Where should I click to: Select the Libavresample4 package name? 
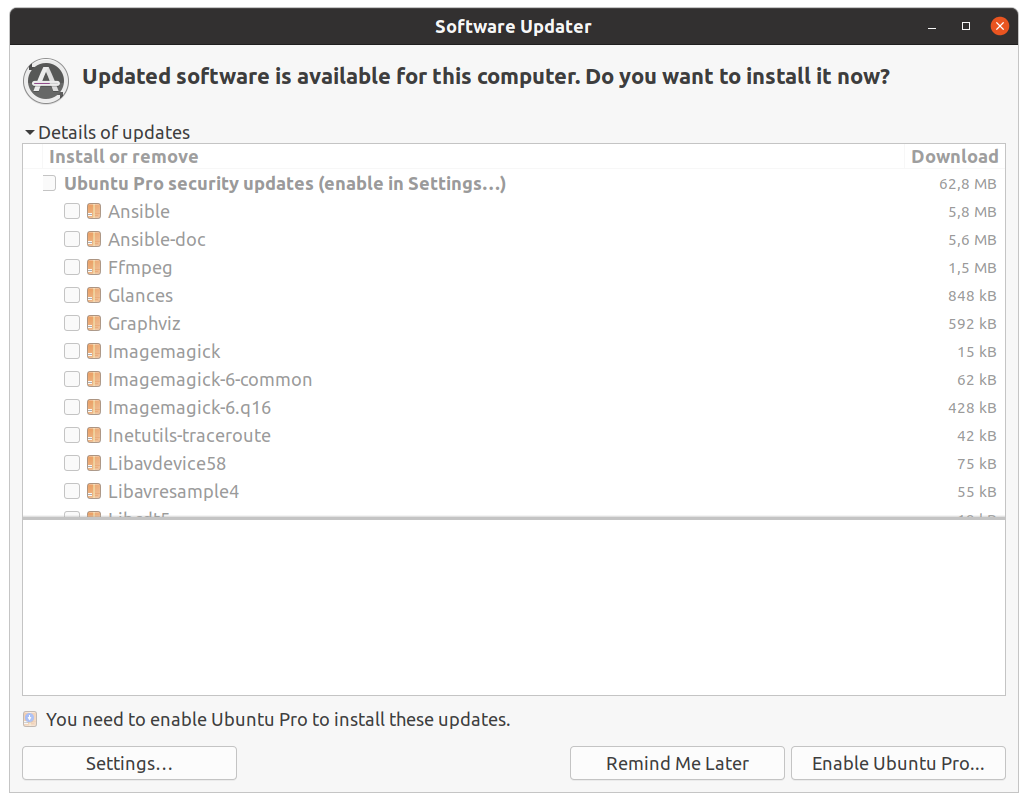(x=174, y=491)
